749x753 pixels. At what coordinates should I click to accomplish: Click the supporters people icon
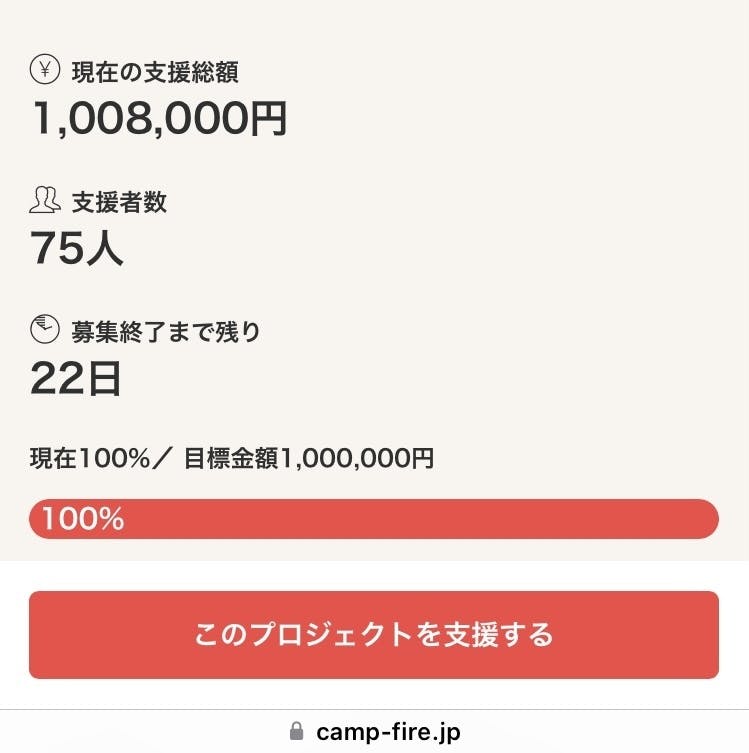[45, 201]
